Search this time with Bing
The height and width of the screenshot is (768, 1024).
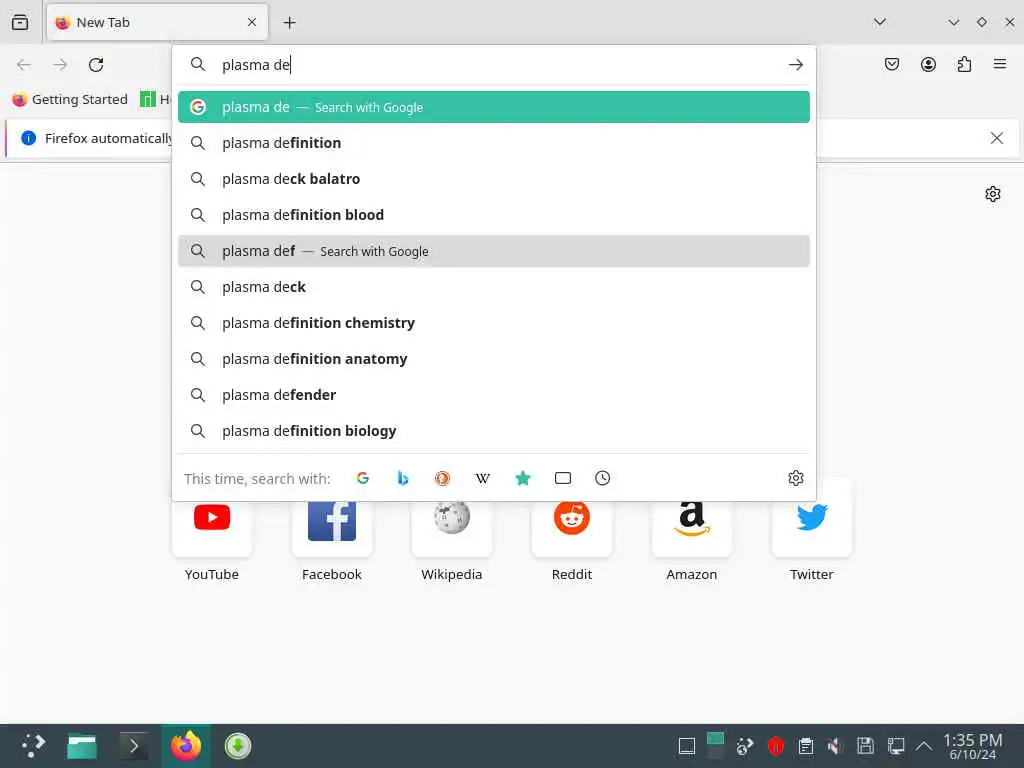tap(403, 478)
